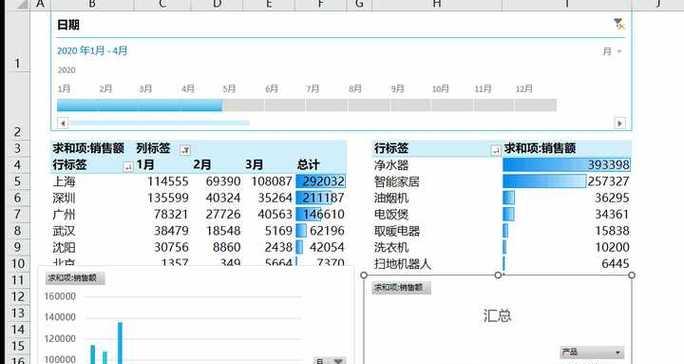
Task: Open the 行标签 sort dropdown in column B
Action: click(x=128, y=167)
